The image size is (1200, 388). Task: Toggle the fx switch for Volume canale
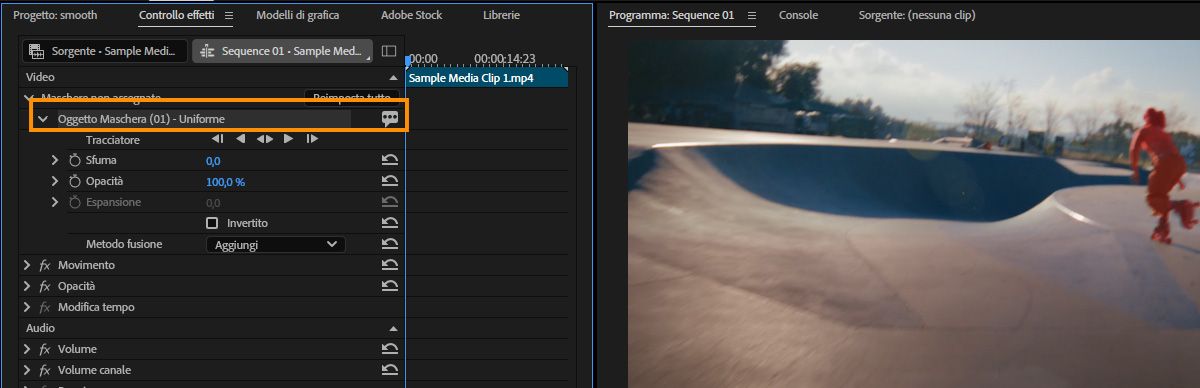point(45,370)
